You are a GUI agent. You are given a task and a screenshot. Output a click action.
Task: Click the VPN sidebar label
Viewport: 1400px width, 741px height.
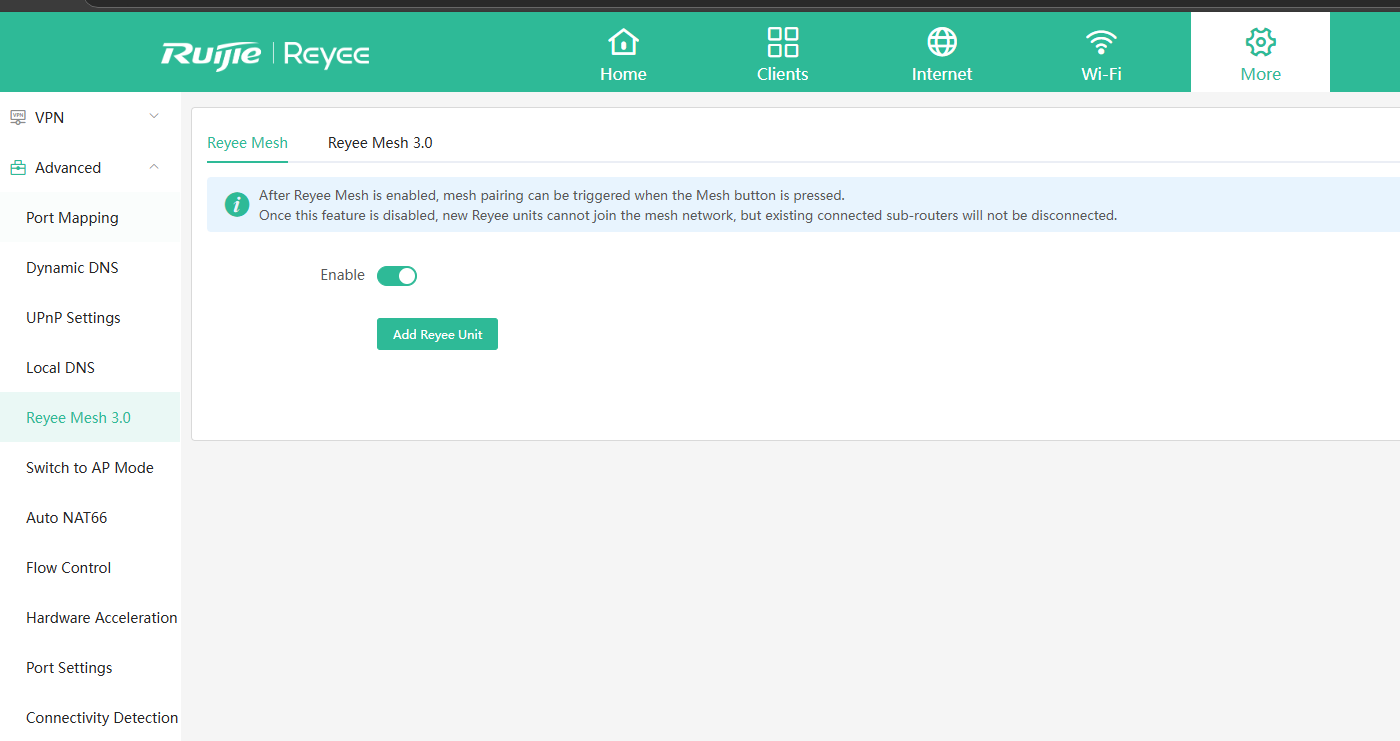tap(49, 117)
